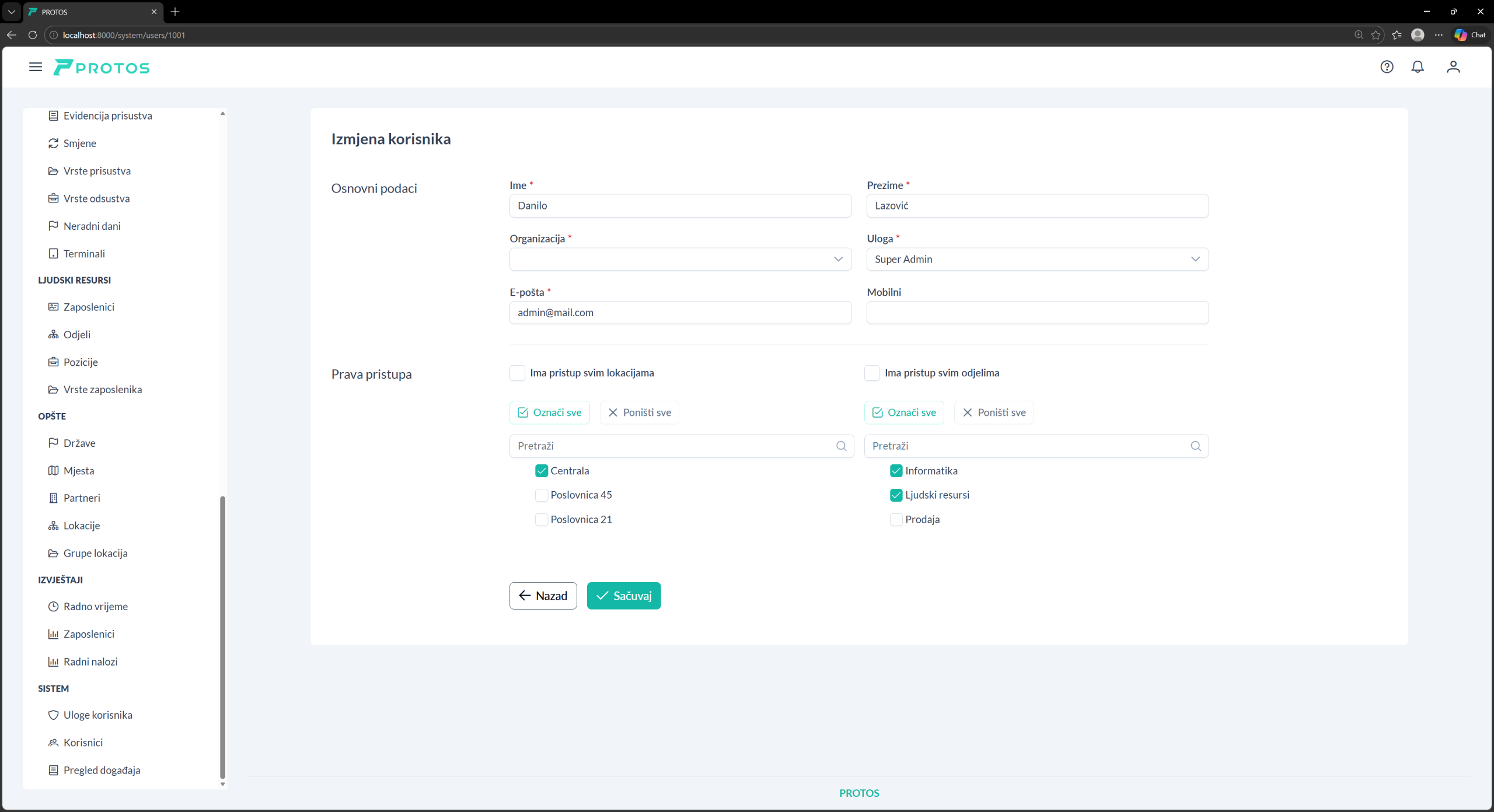
Task: Check the Poslovnica 45 location
Action: pyautogui.click(x=541, y=495)
